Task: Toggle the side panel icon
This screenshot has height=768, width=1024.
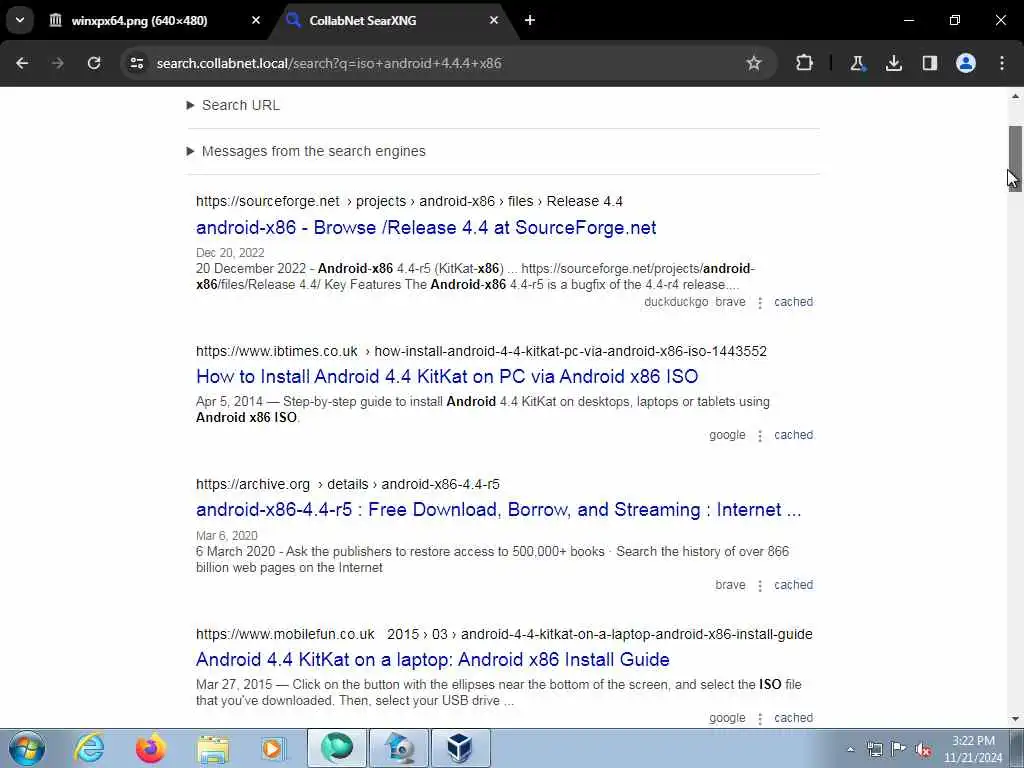Action: (x=930, y=63)
